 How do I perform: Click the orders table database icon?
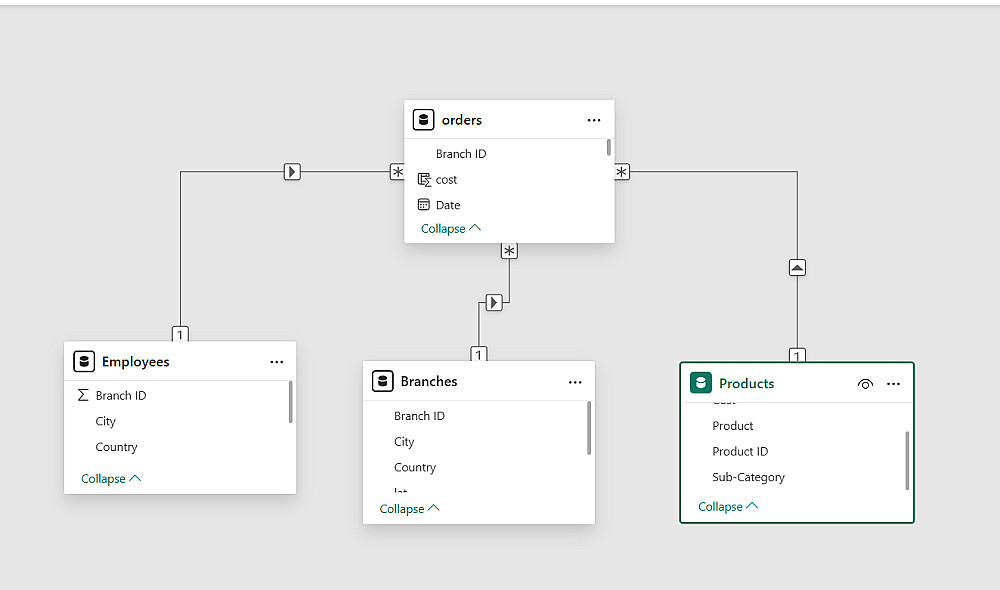pos(423,120)
